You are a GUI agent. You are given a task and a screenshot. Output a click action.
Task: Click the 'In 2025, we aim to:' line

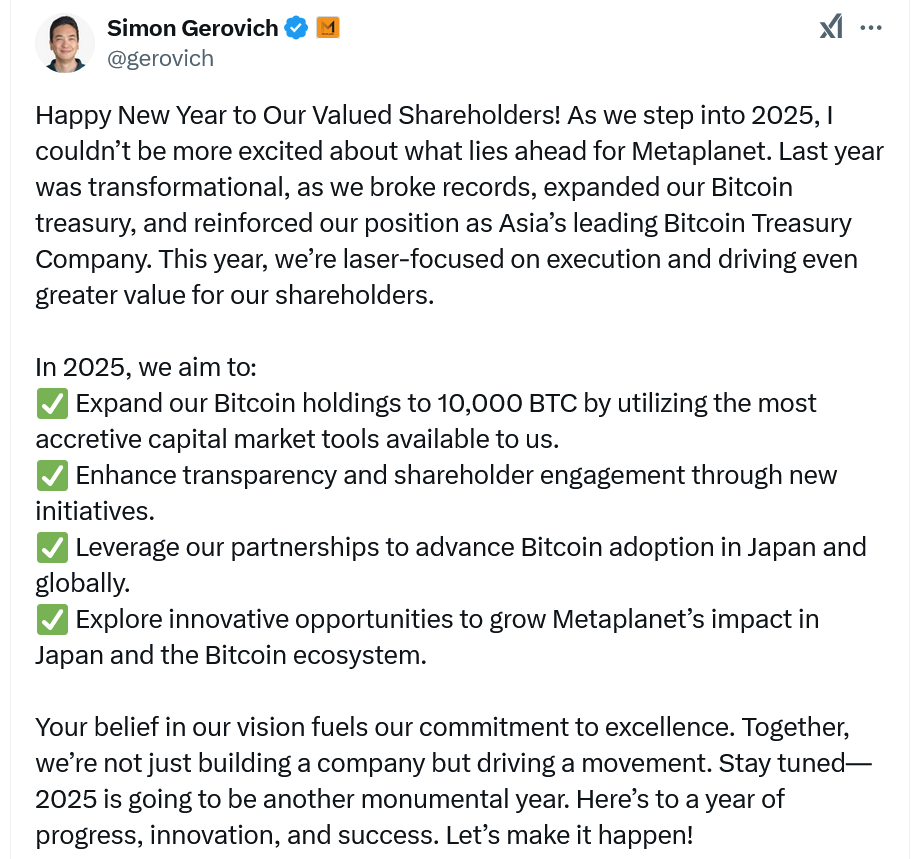pos(145,366)
